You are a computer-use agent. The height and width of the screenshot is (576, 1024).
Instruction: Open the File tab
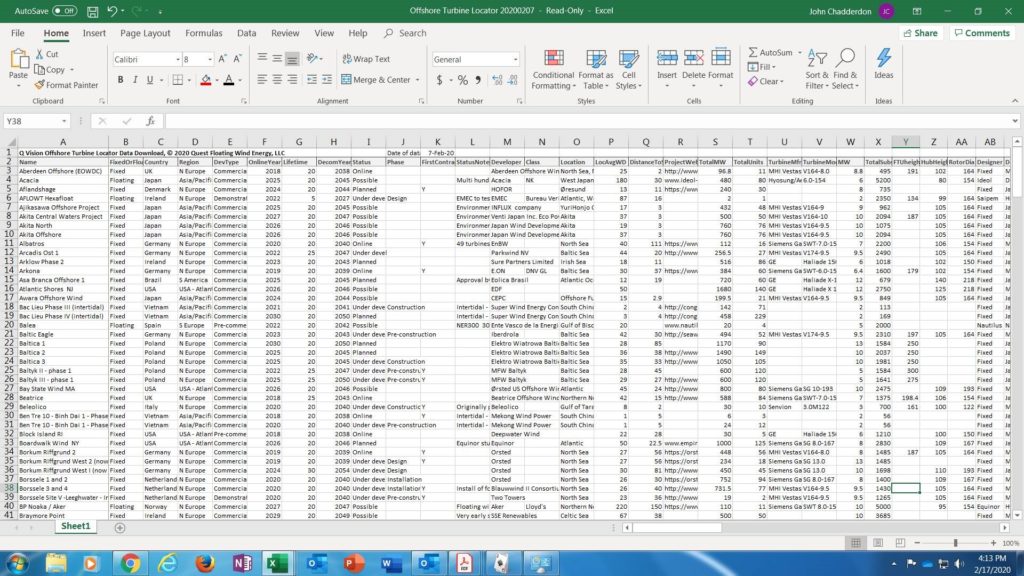point(18,33)
